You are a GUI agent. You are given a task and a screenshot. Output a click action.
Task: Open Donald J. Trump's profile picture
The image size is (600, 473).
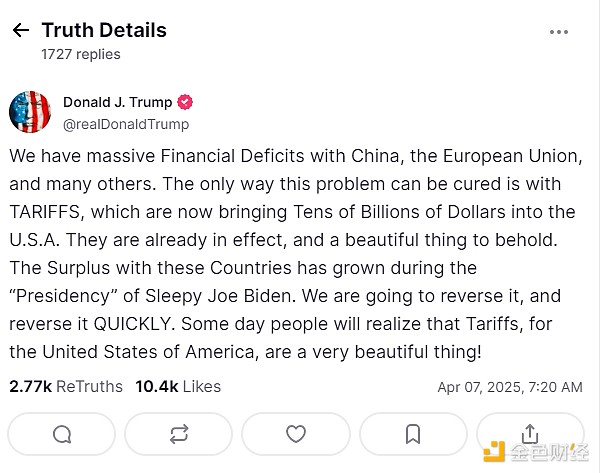click(30, 112)
